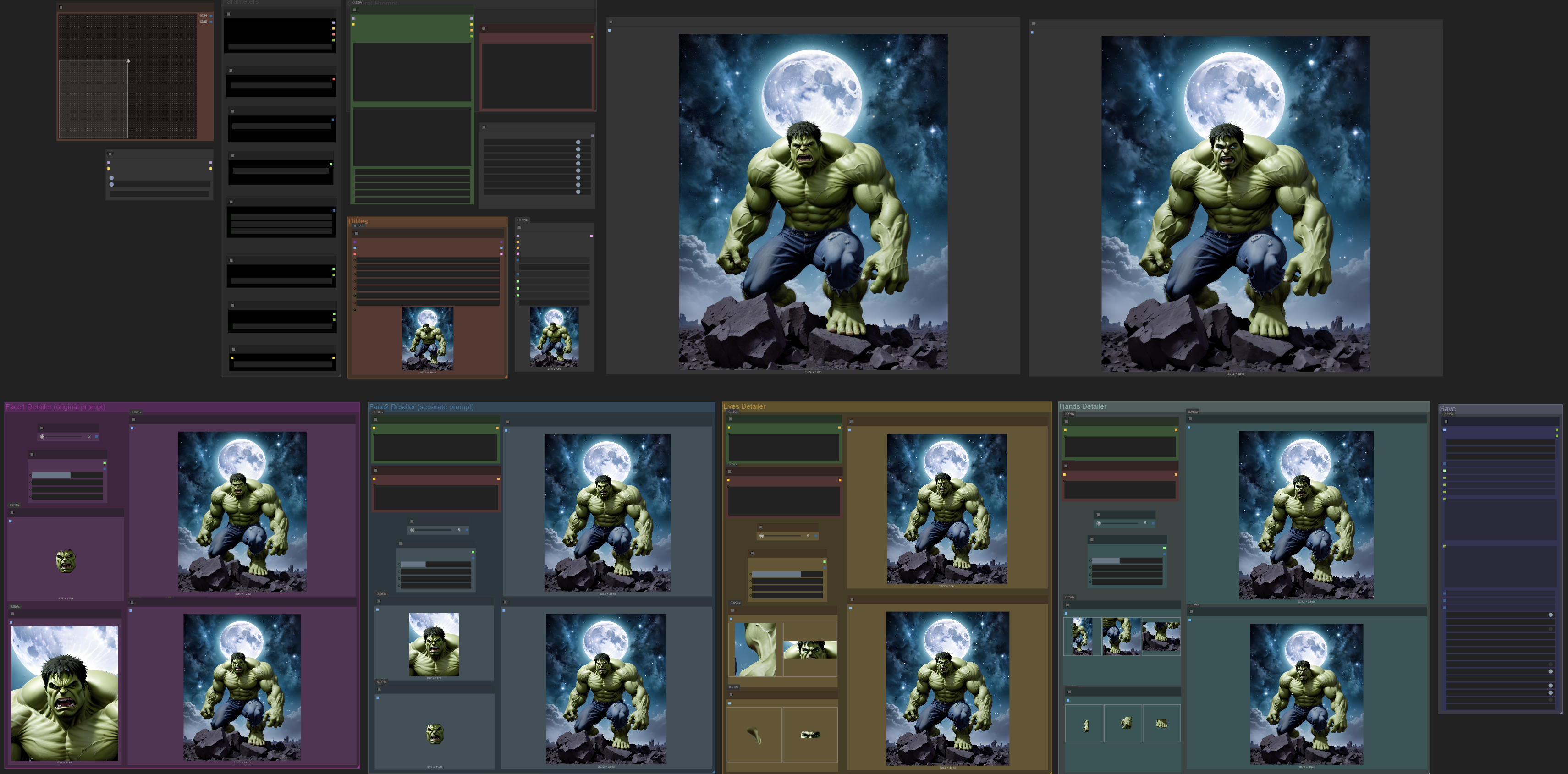Screen dimensions: 1568x774
Task: Click the 1024 width output port
Action: point(210,16)
